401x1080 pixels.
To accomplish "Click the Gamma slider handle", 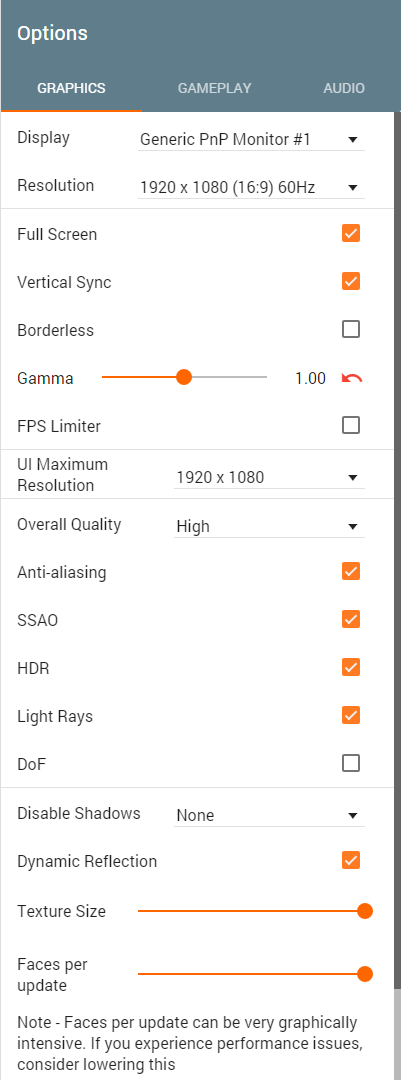I will (183, 377).
